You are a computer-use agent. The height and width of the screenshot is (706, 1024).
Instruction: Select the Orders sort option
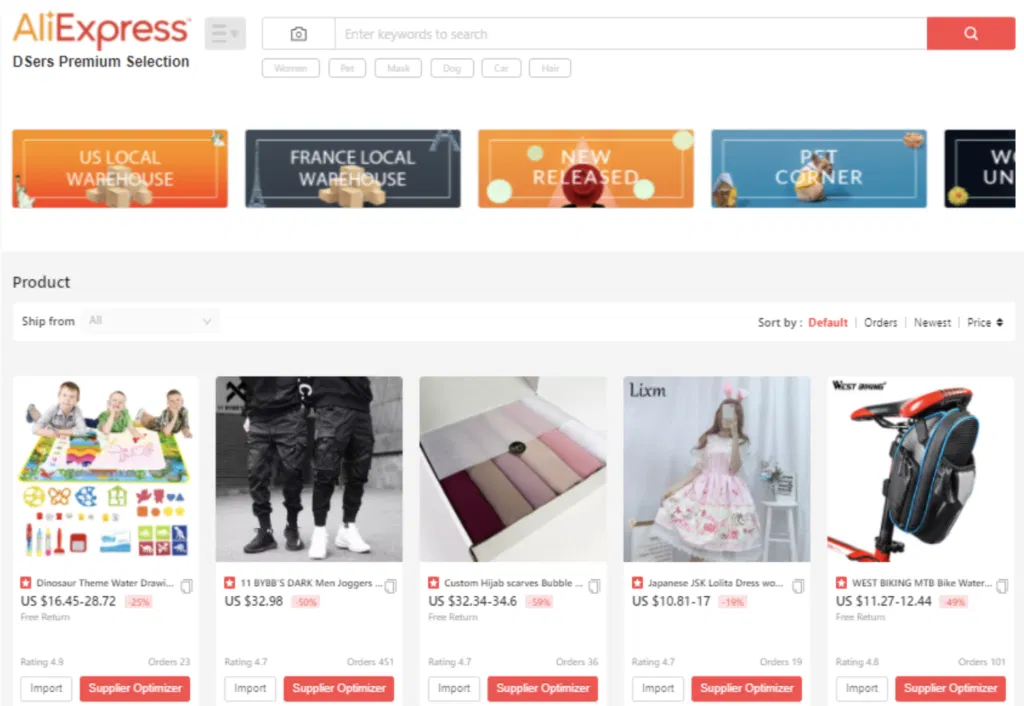[x=880, y=322]
